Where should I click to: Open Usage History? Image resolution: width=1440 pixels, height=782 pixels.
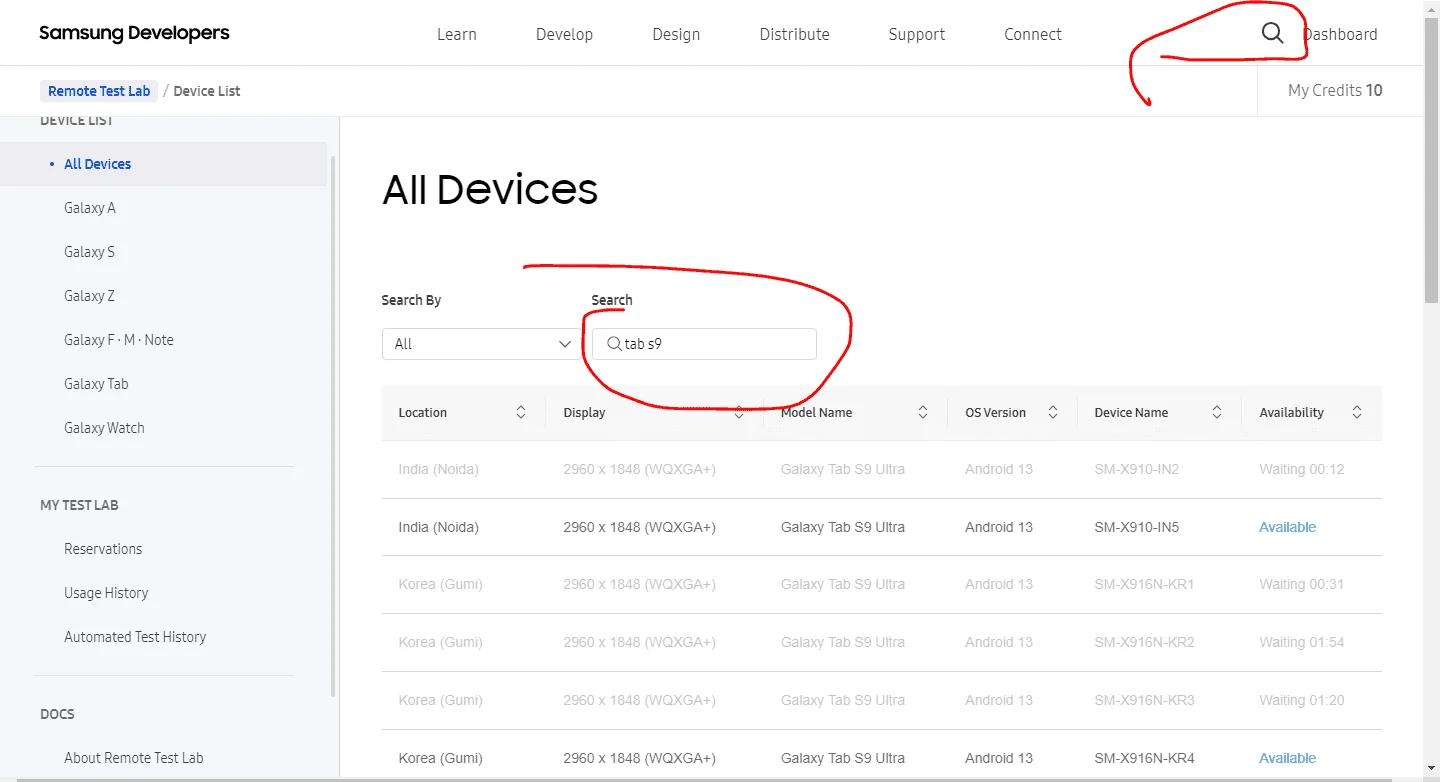[106, 593]
